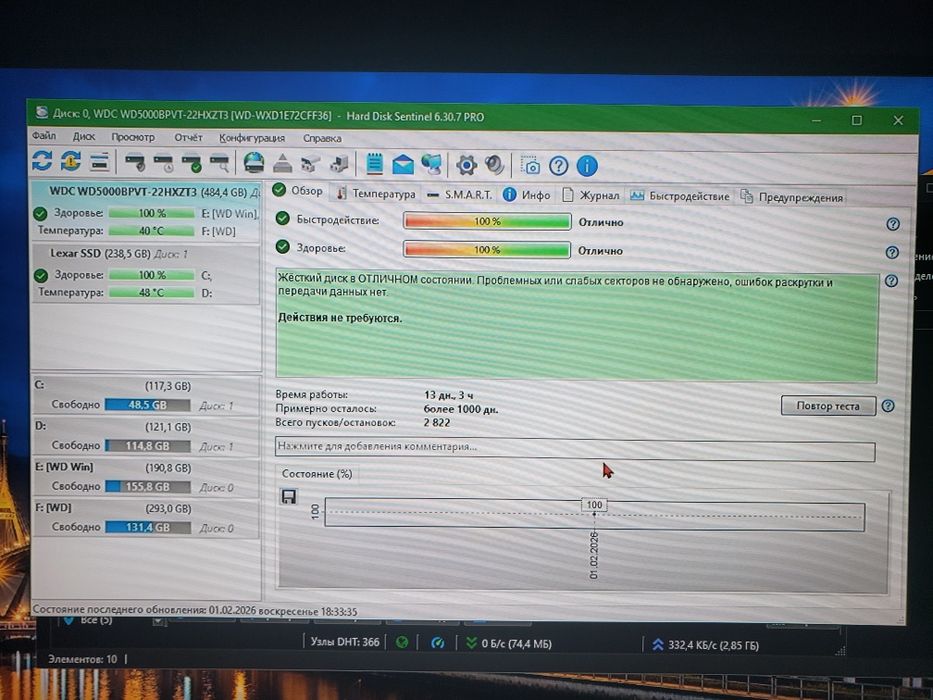
Task: Select the Обзор tab
Action: tap(298, 191)
